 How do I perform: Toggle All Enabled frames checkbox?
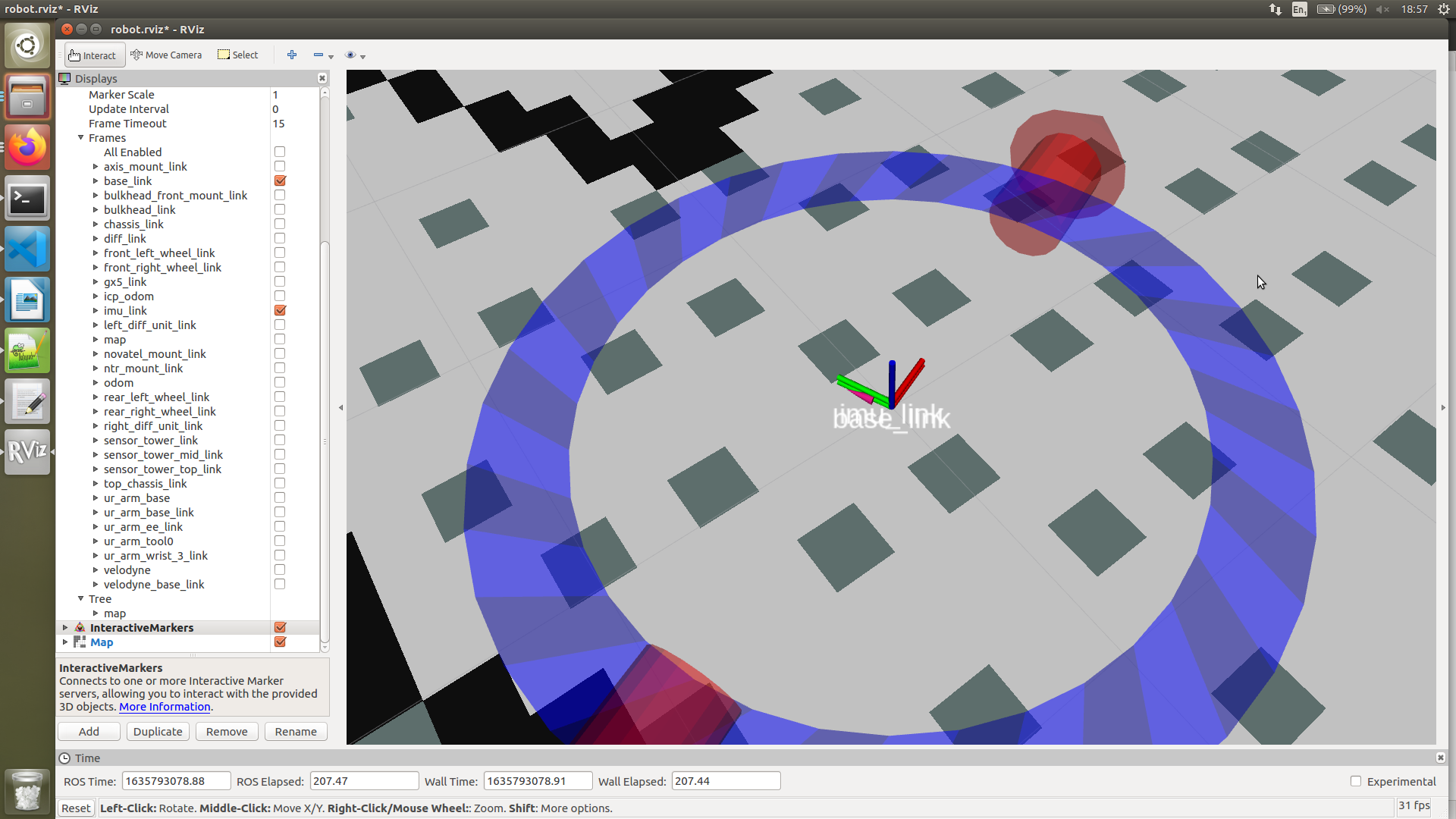point(280,152)
